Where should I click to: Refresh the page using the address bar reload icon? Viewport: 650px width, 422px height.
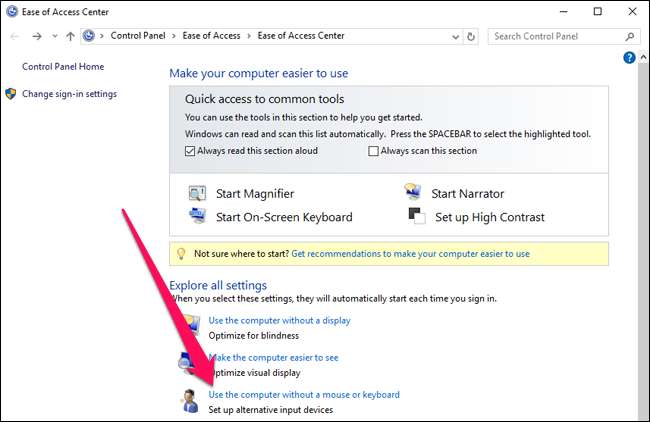[471, 36]
